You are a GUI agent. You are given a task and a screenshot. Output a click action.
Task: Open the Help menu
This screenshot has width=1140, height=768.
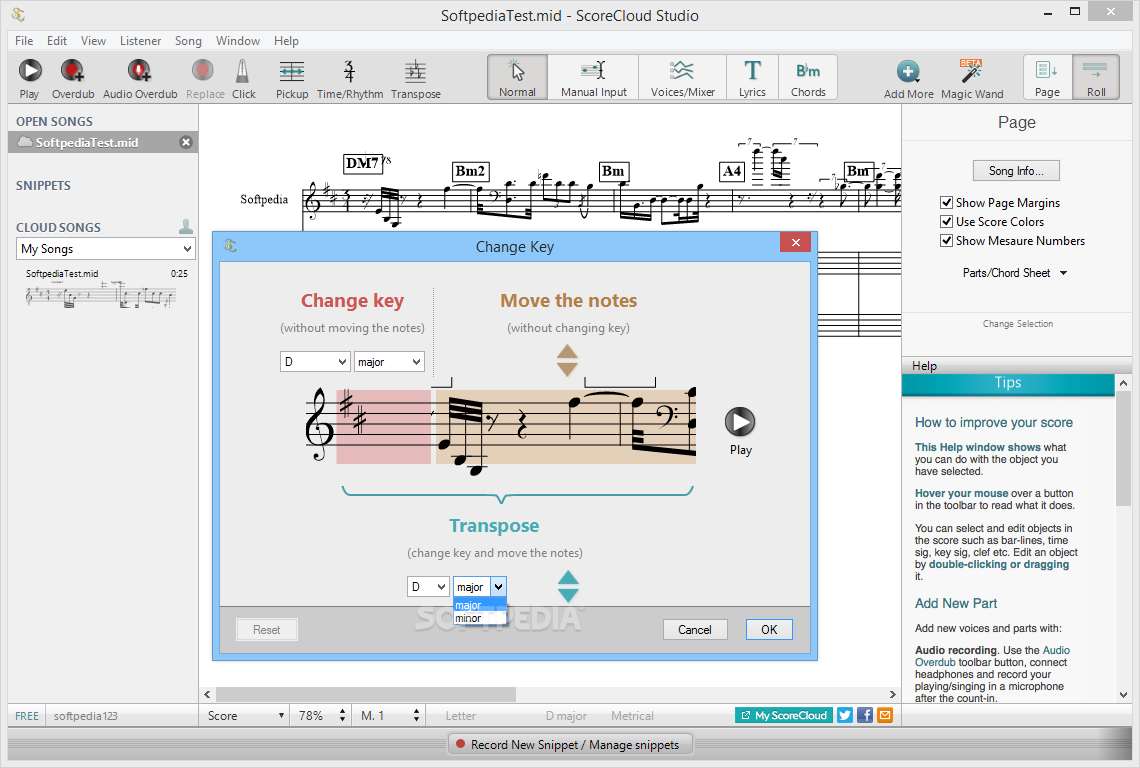286,41
